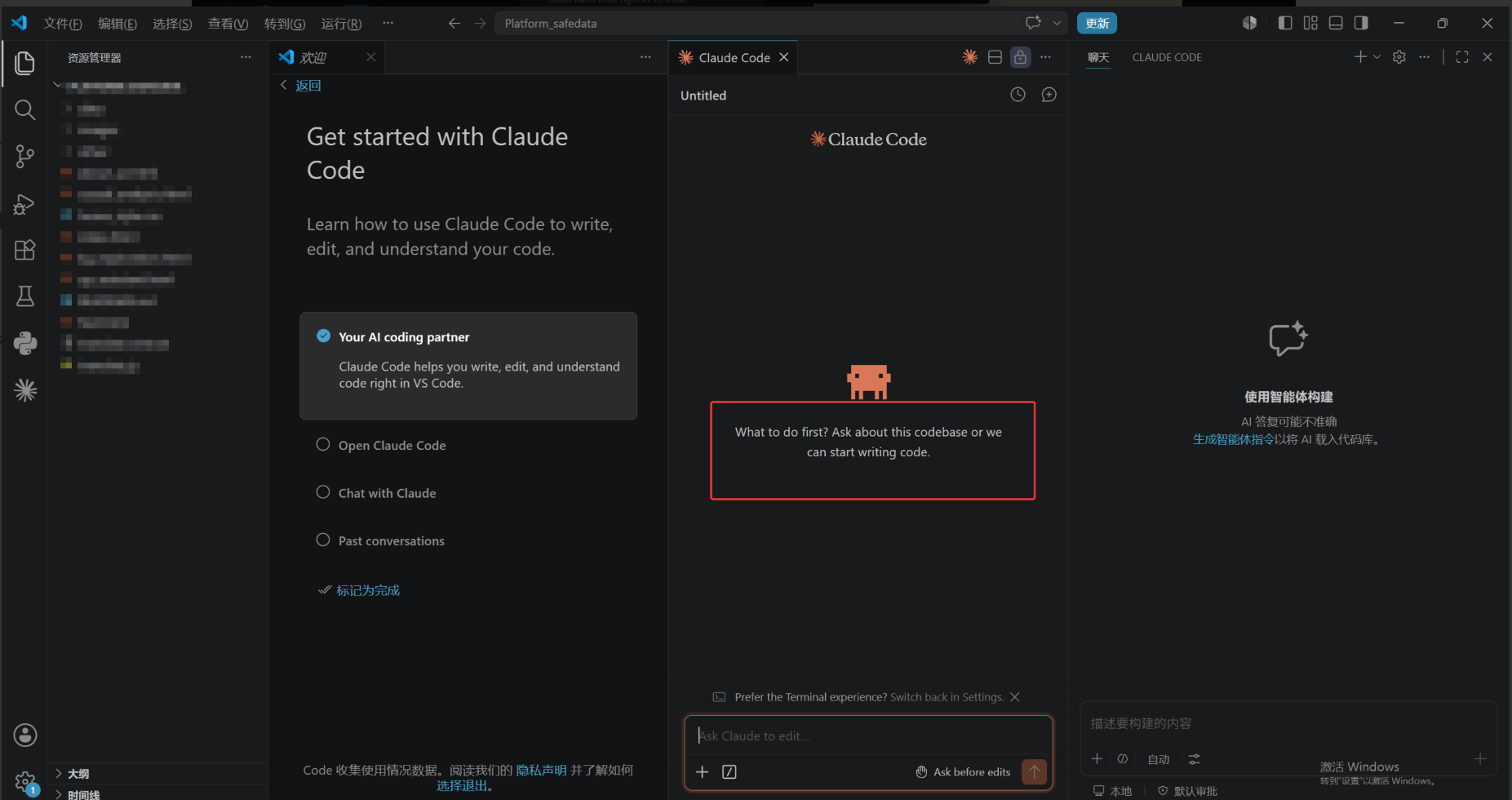Focus the 'Ask Claude to edit...' input
Viewport: 1512px width, 800px height.
(868, 736)
